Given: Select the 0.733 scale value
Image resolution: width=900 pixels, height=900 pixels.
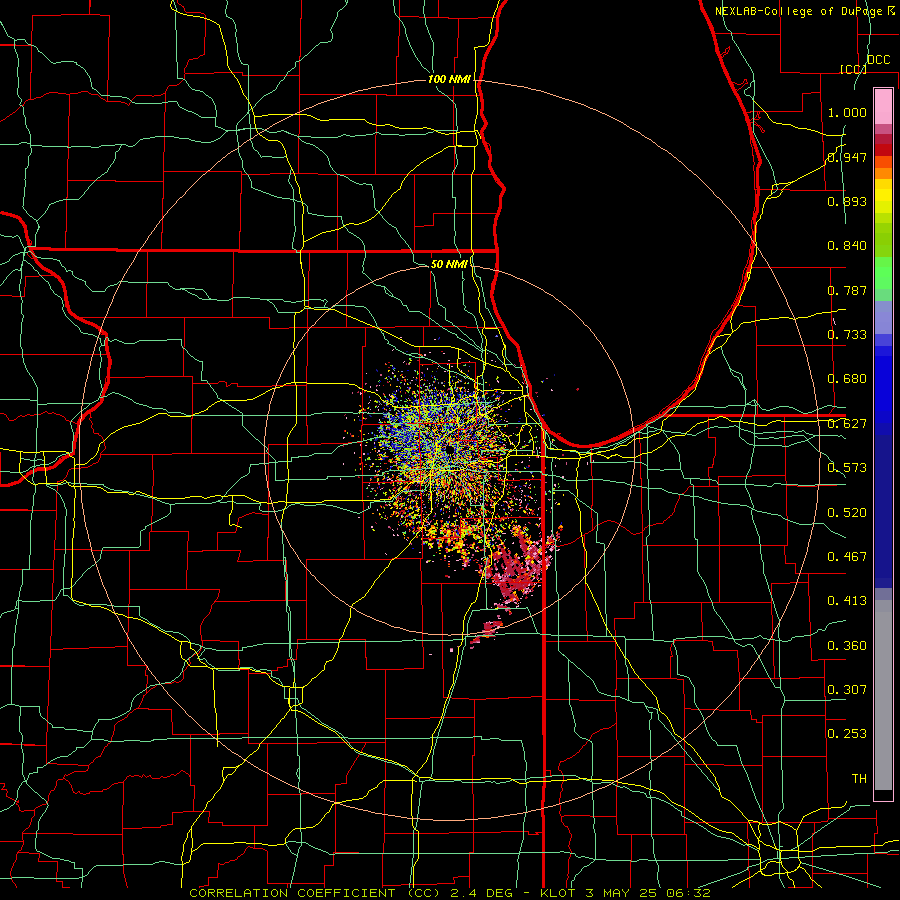Looking at the screenshot, I should click(847, 335).
